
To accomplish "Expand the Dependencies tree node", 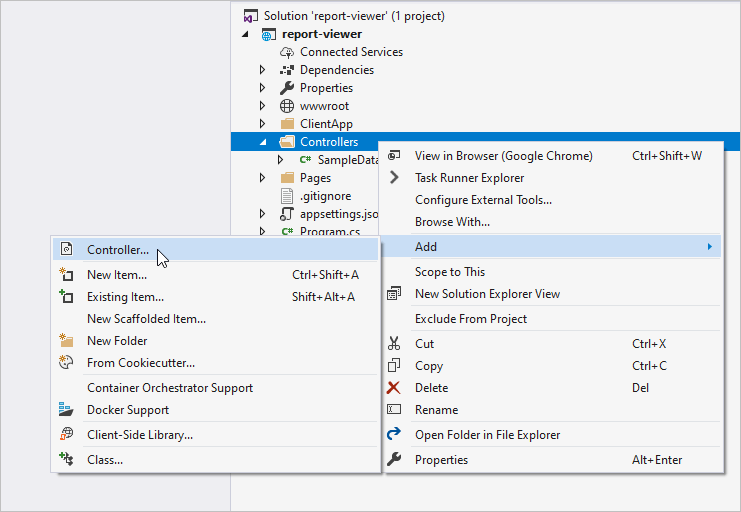I will 263,70.
